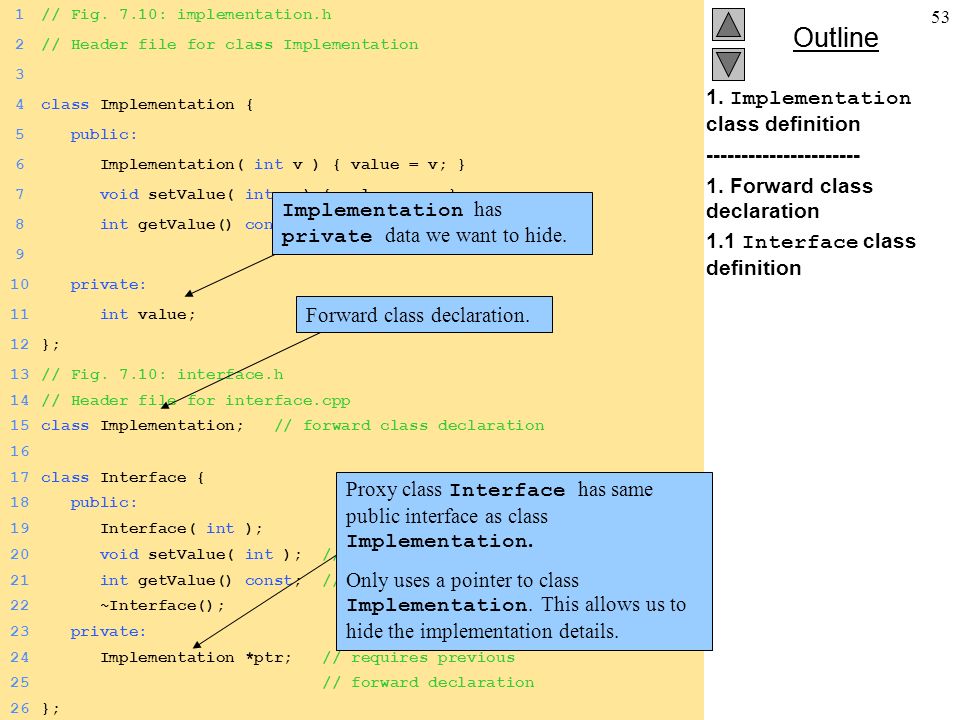Click comment 'forward class declaration' on line 15
Image resolution: width=960 pixels, height=720 pixels.
pyautogui.click(x=409, y=426)
